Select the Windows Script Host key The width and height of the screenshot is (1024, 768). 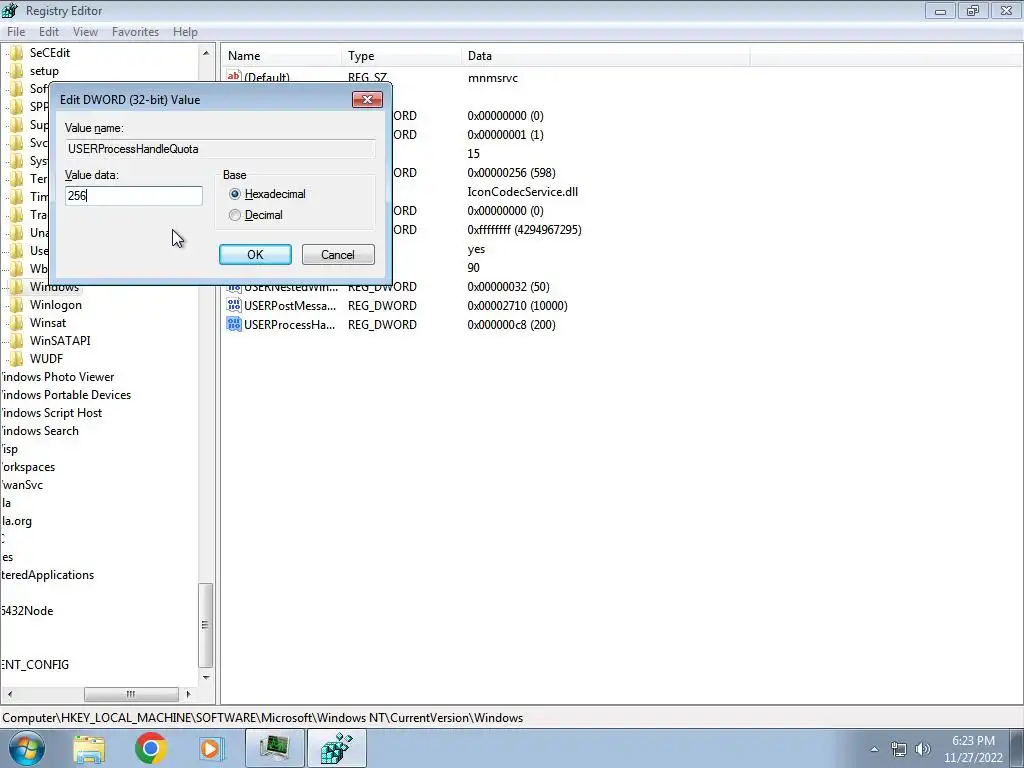tap(51, 413)
